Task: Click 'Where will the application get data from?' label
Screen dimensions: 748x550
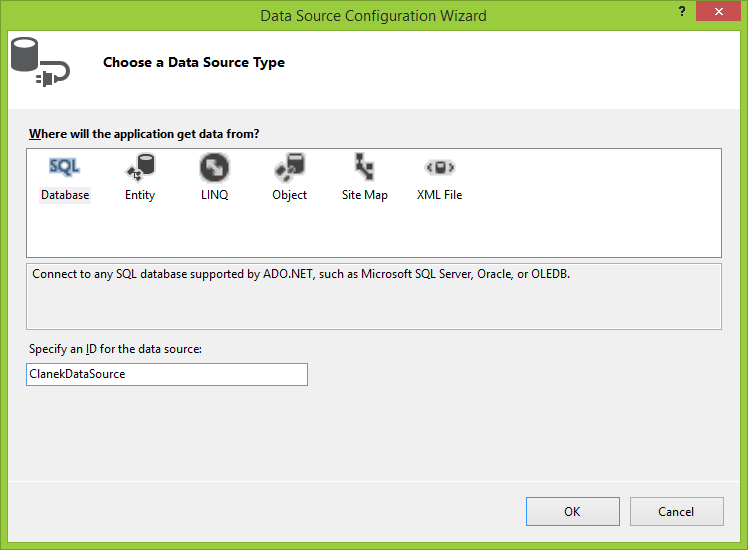Action: click(144, 134)
